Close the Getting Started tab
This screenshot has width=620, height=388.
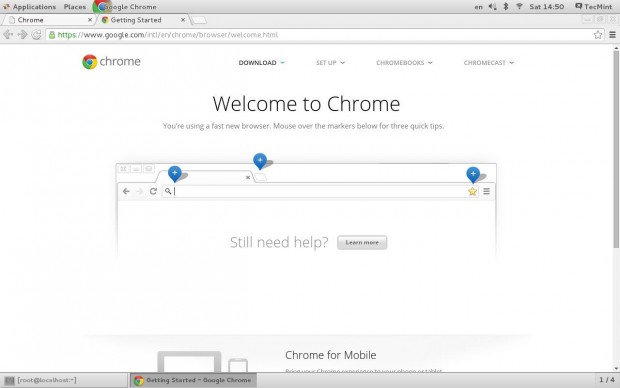tap(183, 20)
